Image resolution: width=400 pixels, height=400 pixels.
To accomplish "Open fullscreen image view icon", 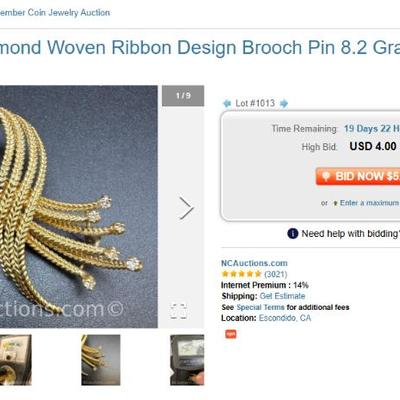I will [x=178, y=311].
